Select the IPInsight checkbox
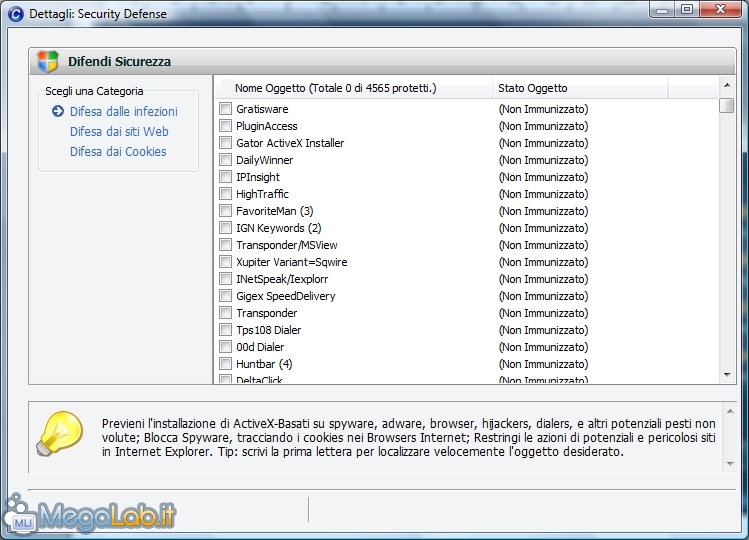Viewport: 749px width, 540px height. click(x=225, y=177)
